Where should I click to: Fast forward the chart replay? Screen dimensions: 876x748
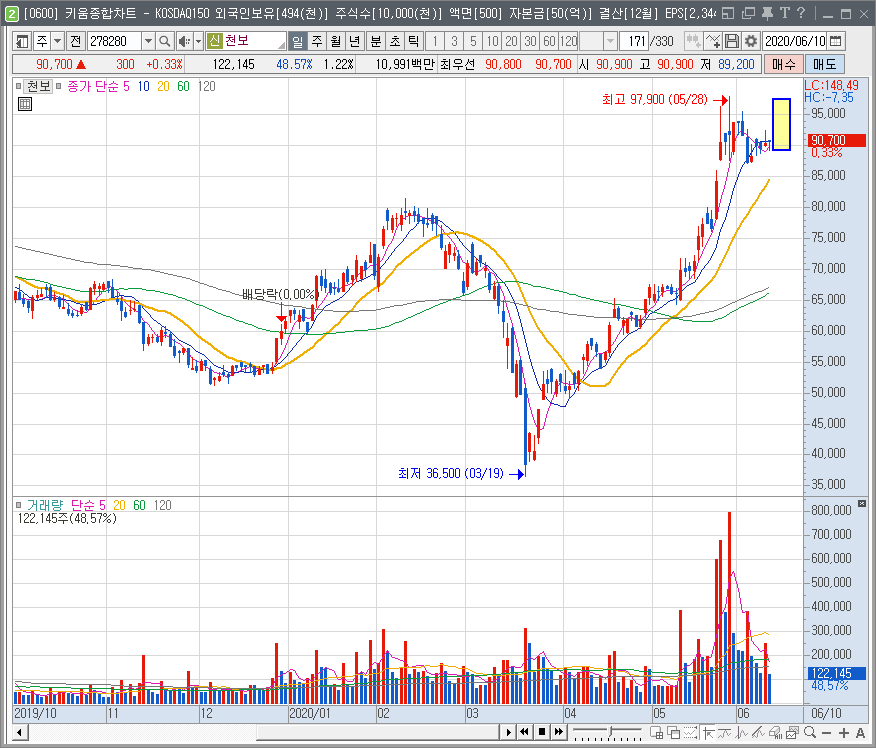(558, 732)
